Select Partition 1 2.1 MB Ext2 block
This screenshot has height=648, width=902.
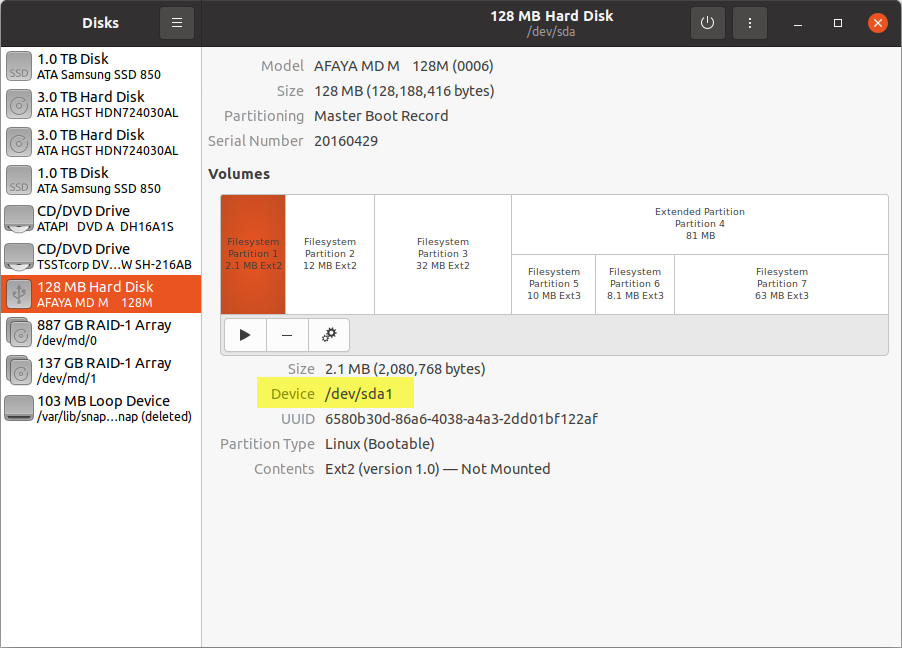253,254
